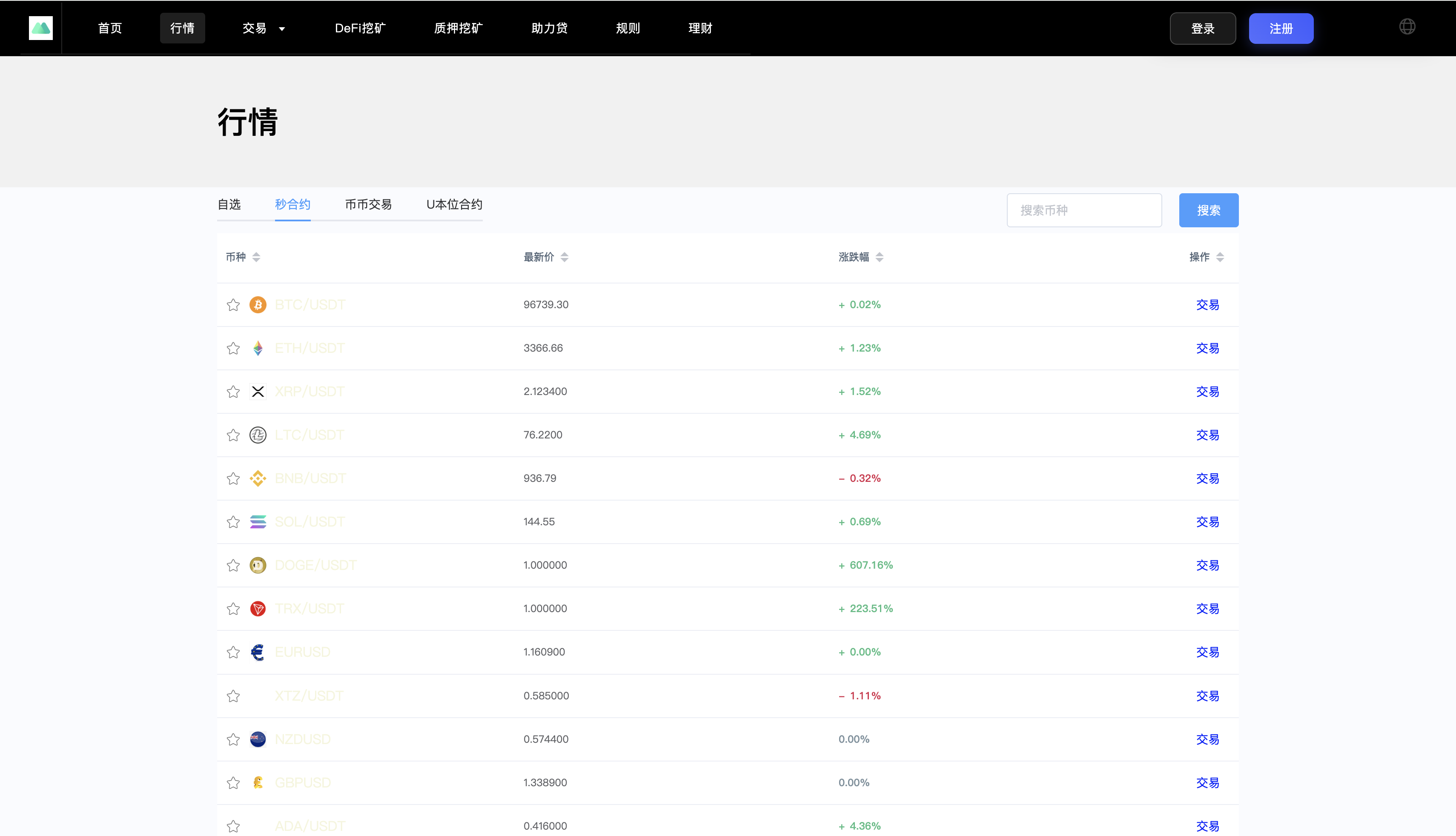Screen dimensions: 1456x836
Task: Click the Litecoin icon in LTC/USDT row
Action: (x=258, y=435)
